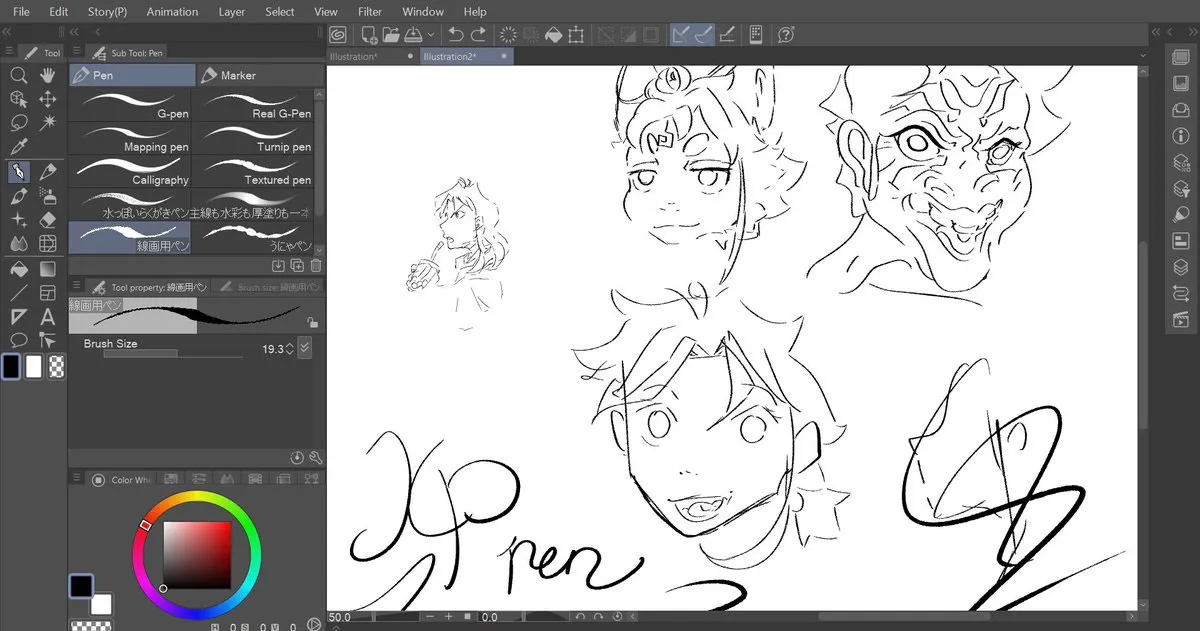Select the transparent color swatch
This screenshot has height=631, width=1200.
57,366
